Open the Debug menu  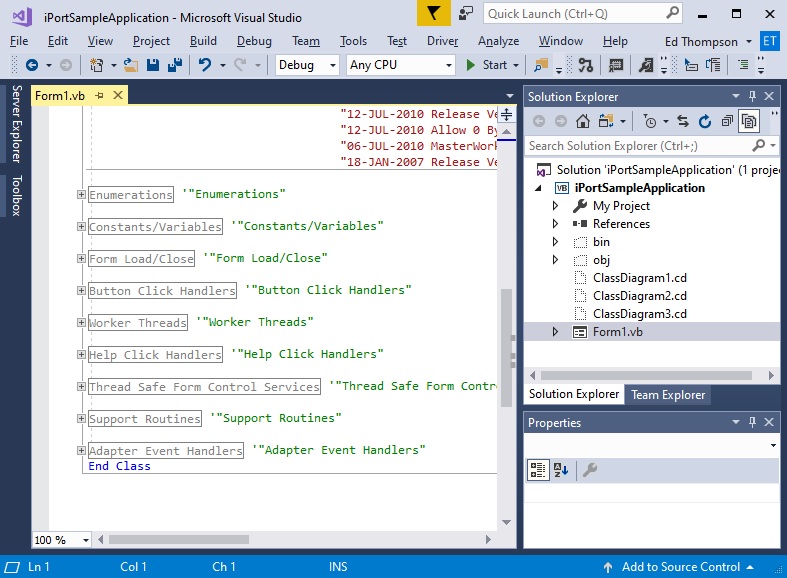point(254,41)
